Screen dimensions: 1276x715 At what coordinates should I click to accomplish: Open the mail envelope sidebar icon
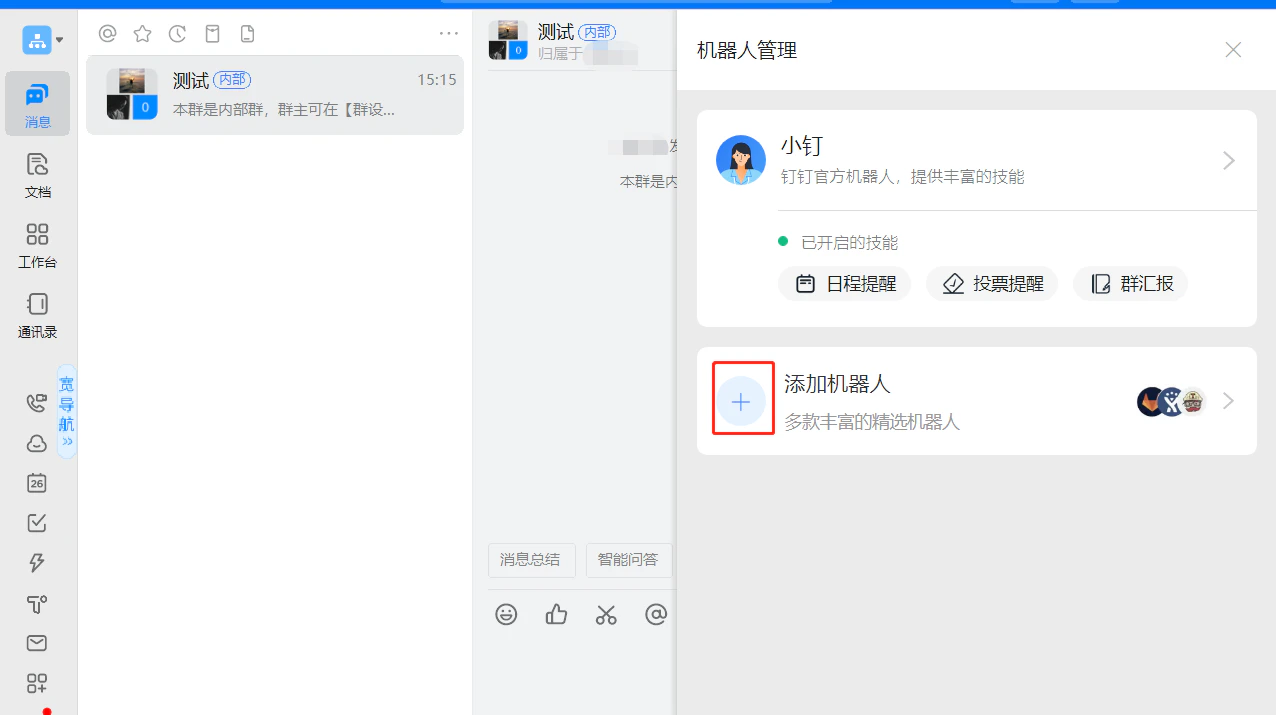point(36,643)
